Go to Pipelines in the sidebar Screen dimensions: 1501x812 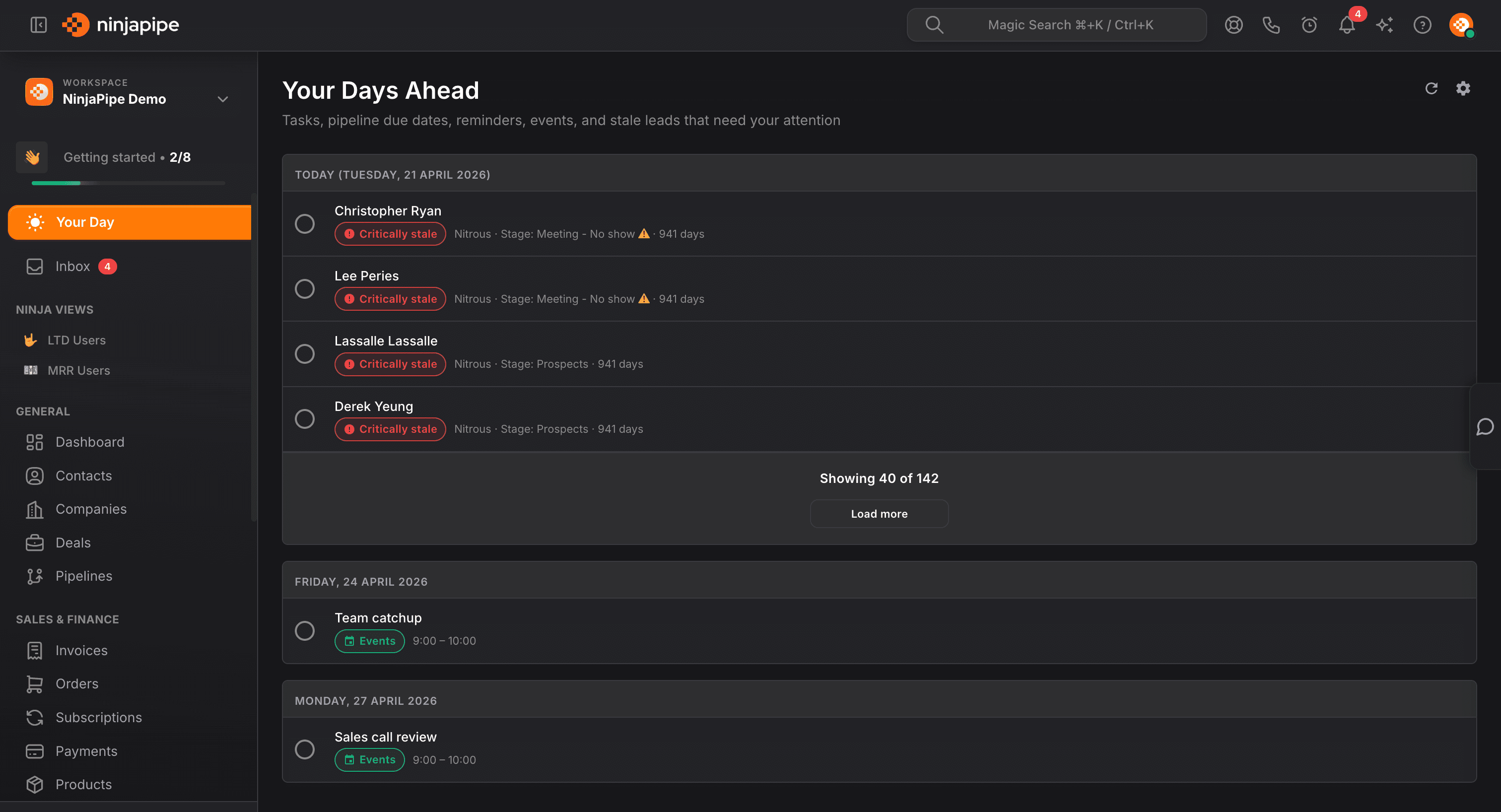click(83, 576)
